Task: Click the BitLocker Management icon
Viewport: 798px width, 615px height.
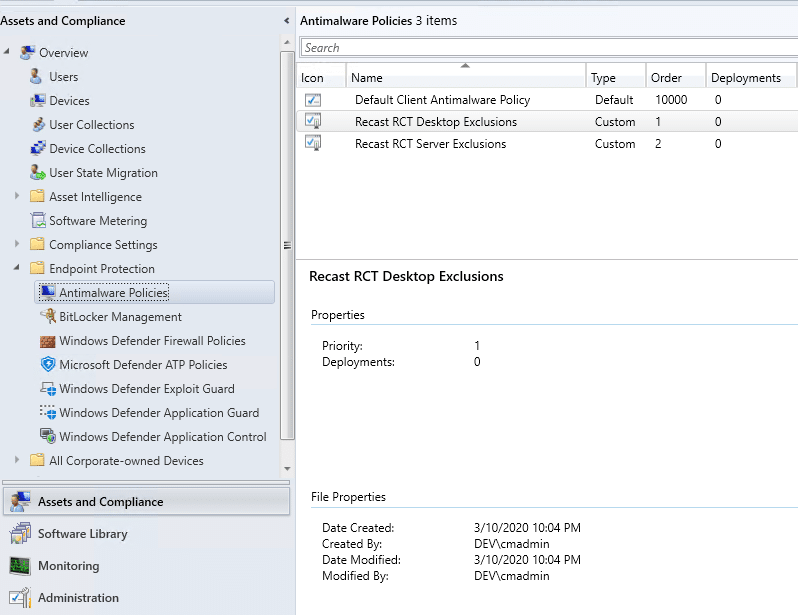Action: click(x=48, y=317)
